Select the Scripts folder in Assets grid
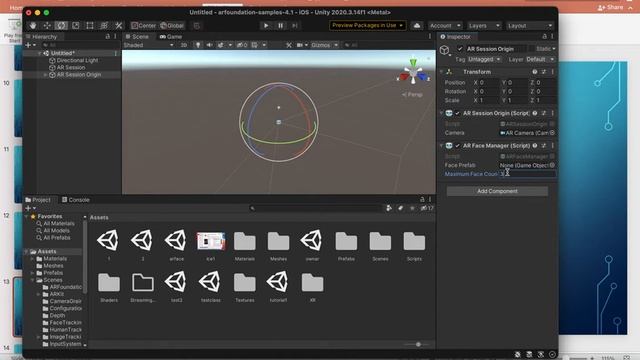 pyautogui.click(x=414, y=246)
